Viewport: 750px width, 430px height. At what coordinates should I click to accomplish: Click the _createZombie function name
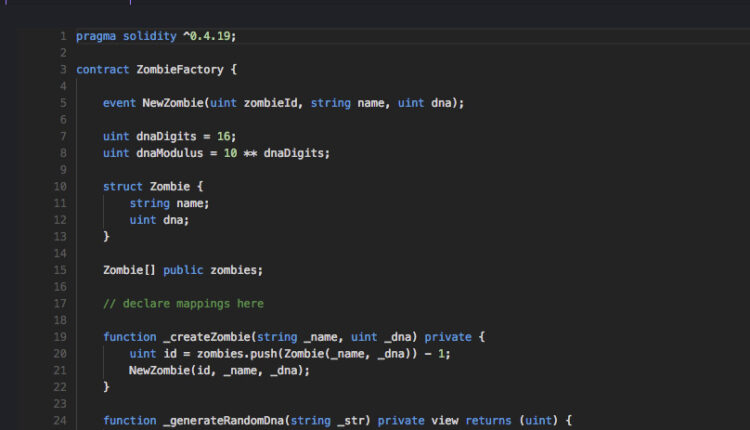tap(199, 337)
